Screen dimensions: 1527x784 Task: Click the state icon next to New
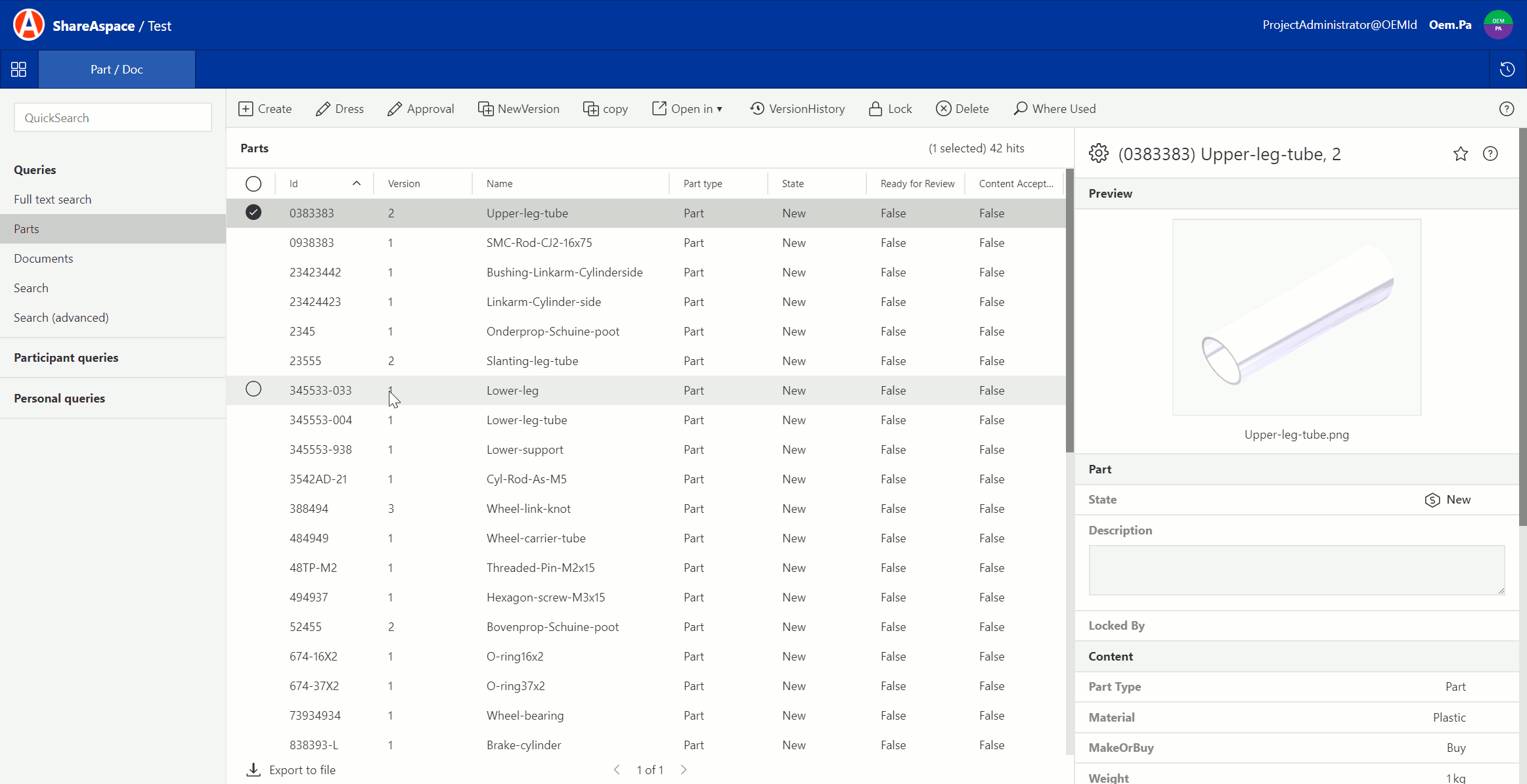click(x=1432, y=500)
